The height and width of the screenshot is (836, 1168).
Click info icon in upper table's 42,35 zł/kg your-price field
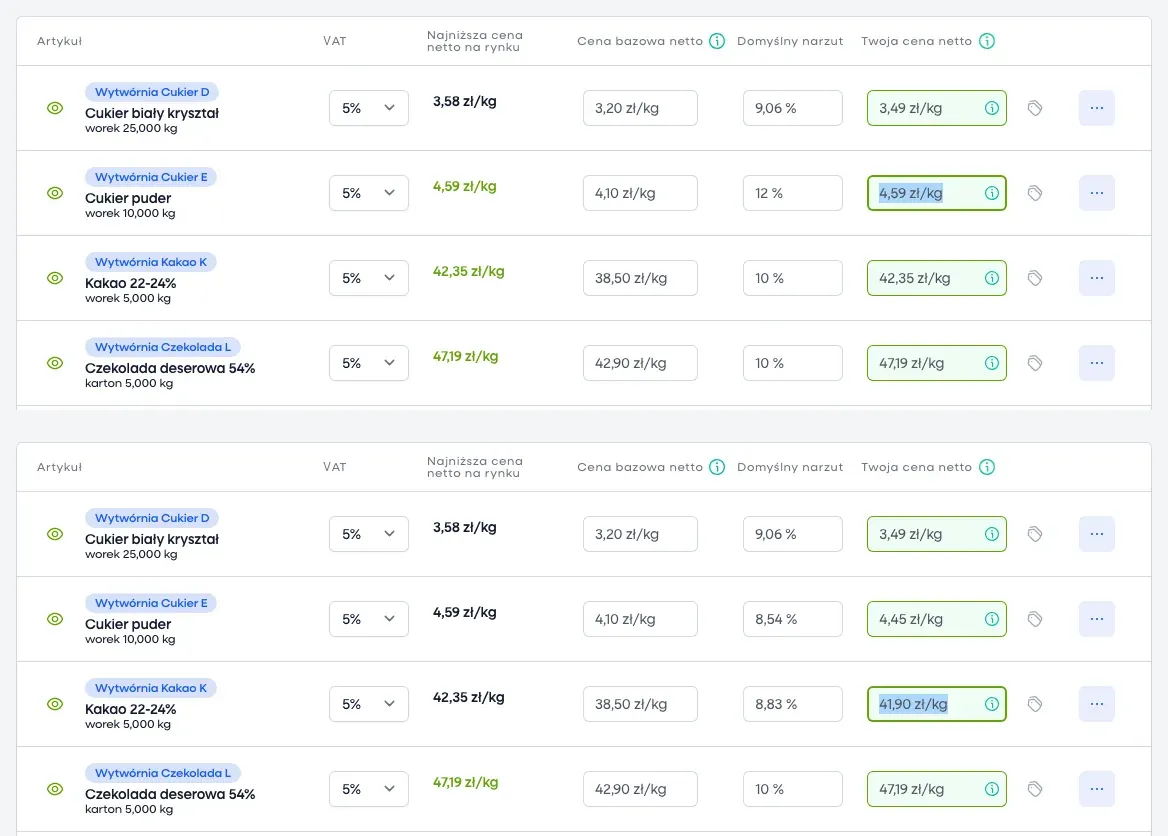[x=991, y=278]
